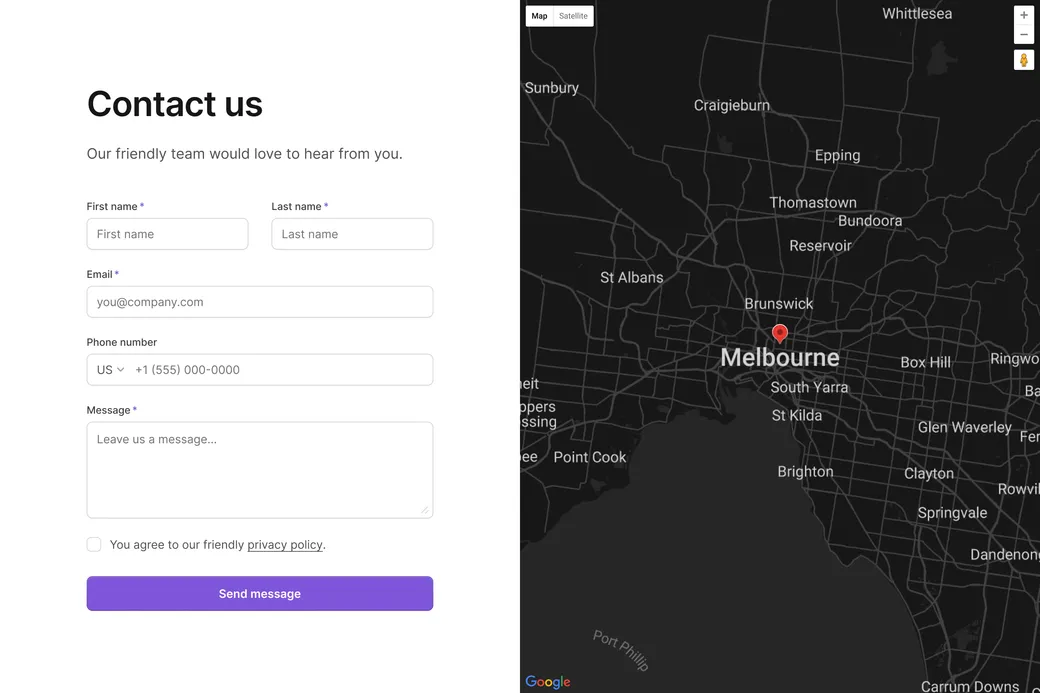
Task: Switch to the Satellite view tab
Action: (x=573, y=16)
